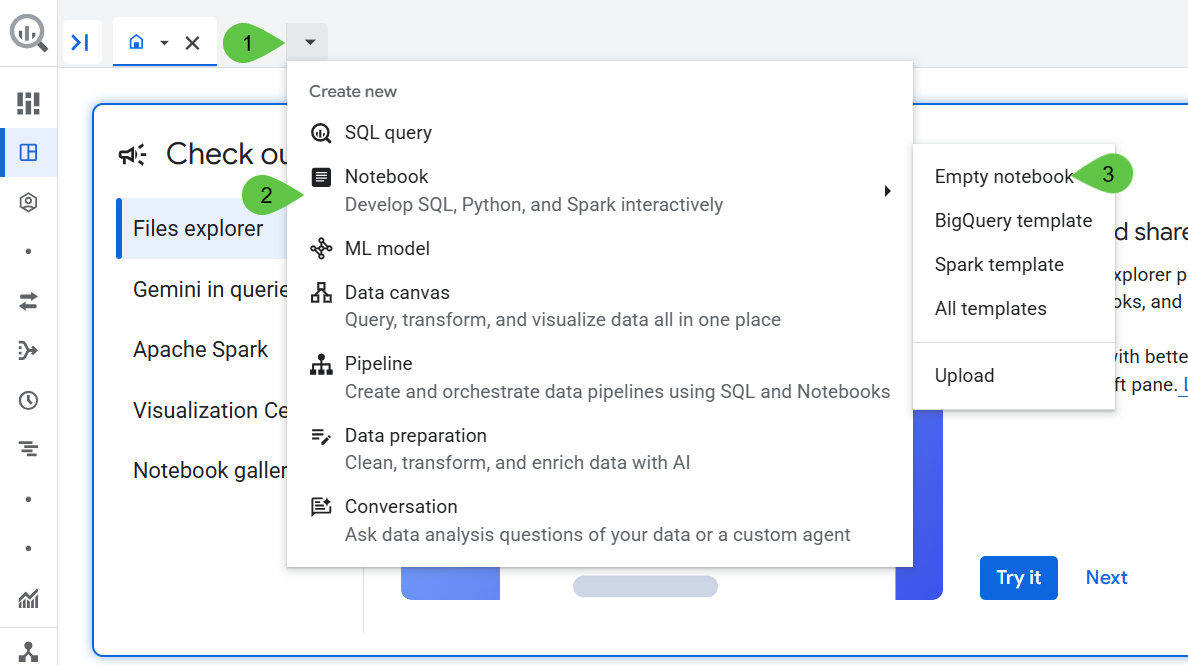This screenshot has height=665, width=1188.
Task: Select ML model menu entry
Action: point(387,248)
